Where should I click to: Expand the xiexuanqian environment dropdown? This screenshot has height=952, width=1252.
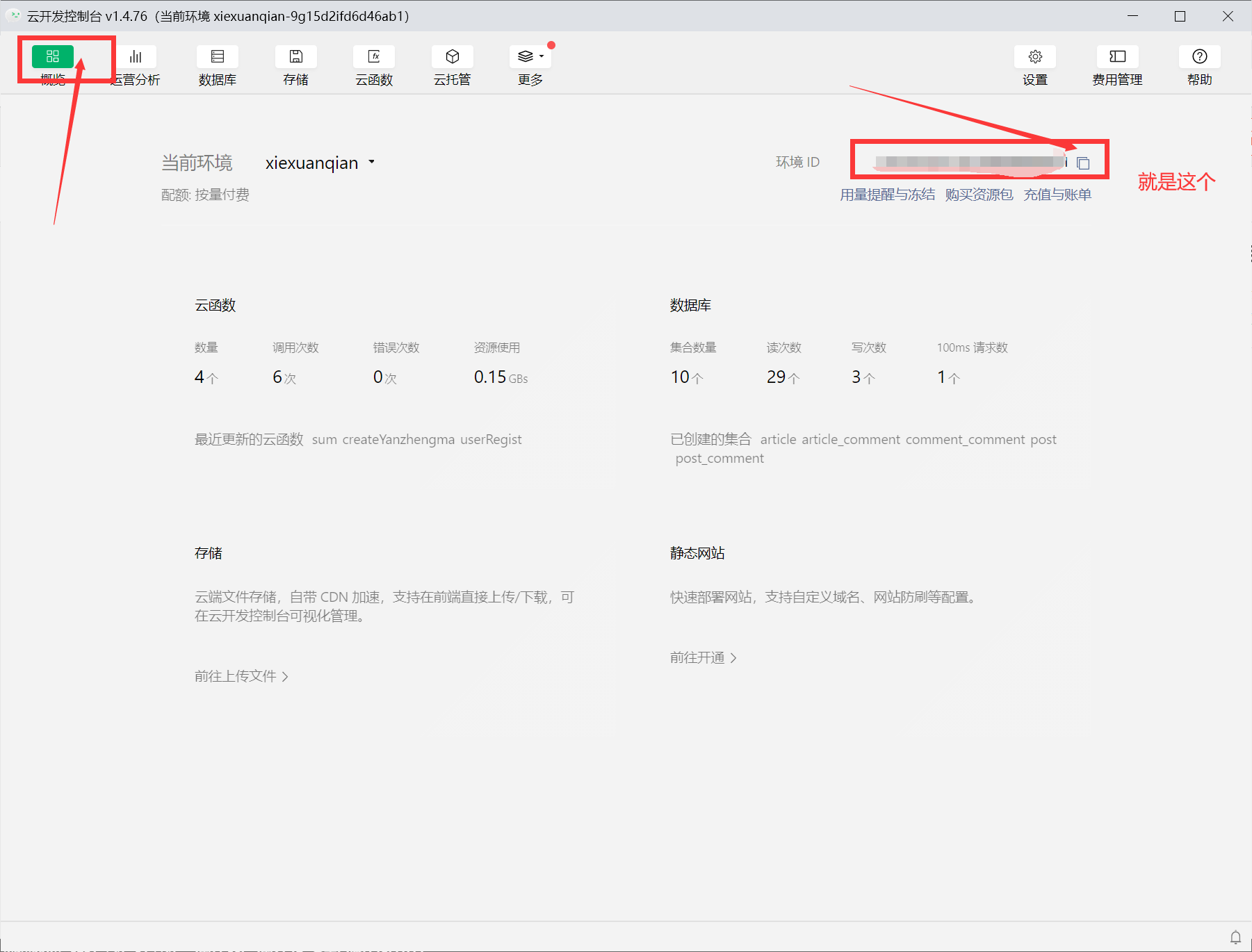(x=320, y=163)
